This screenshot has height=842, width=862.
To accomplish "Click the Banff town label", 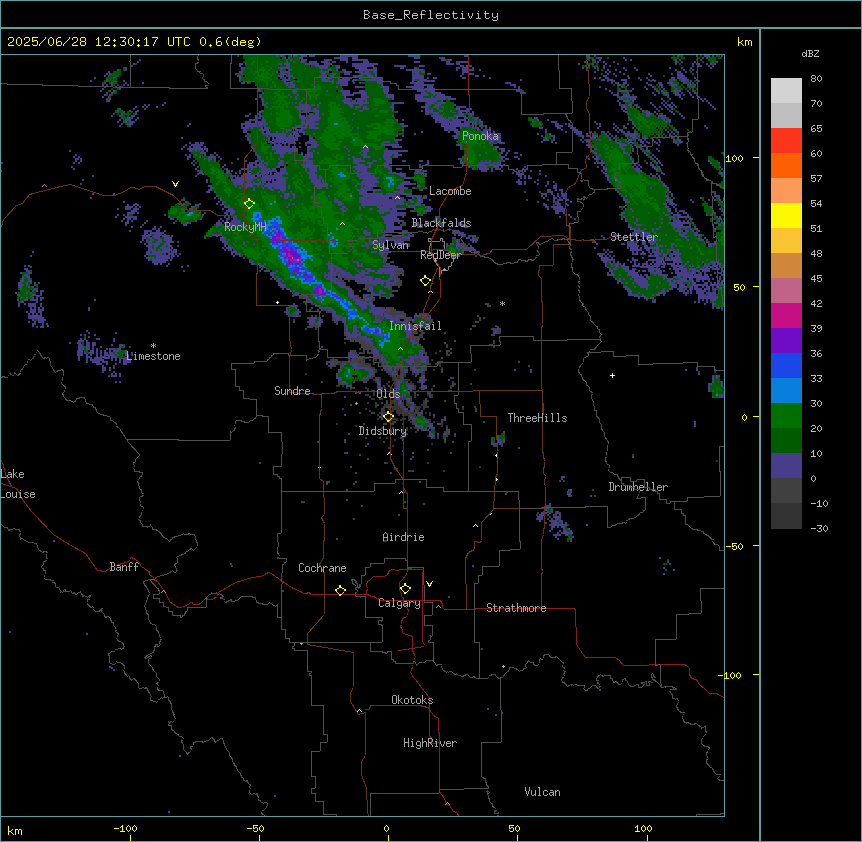I will (124, 567).
